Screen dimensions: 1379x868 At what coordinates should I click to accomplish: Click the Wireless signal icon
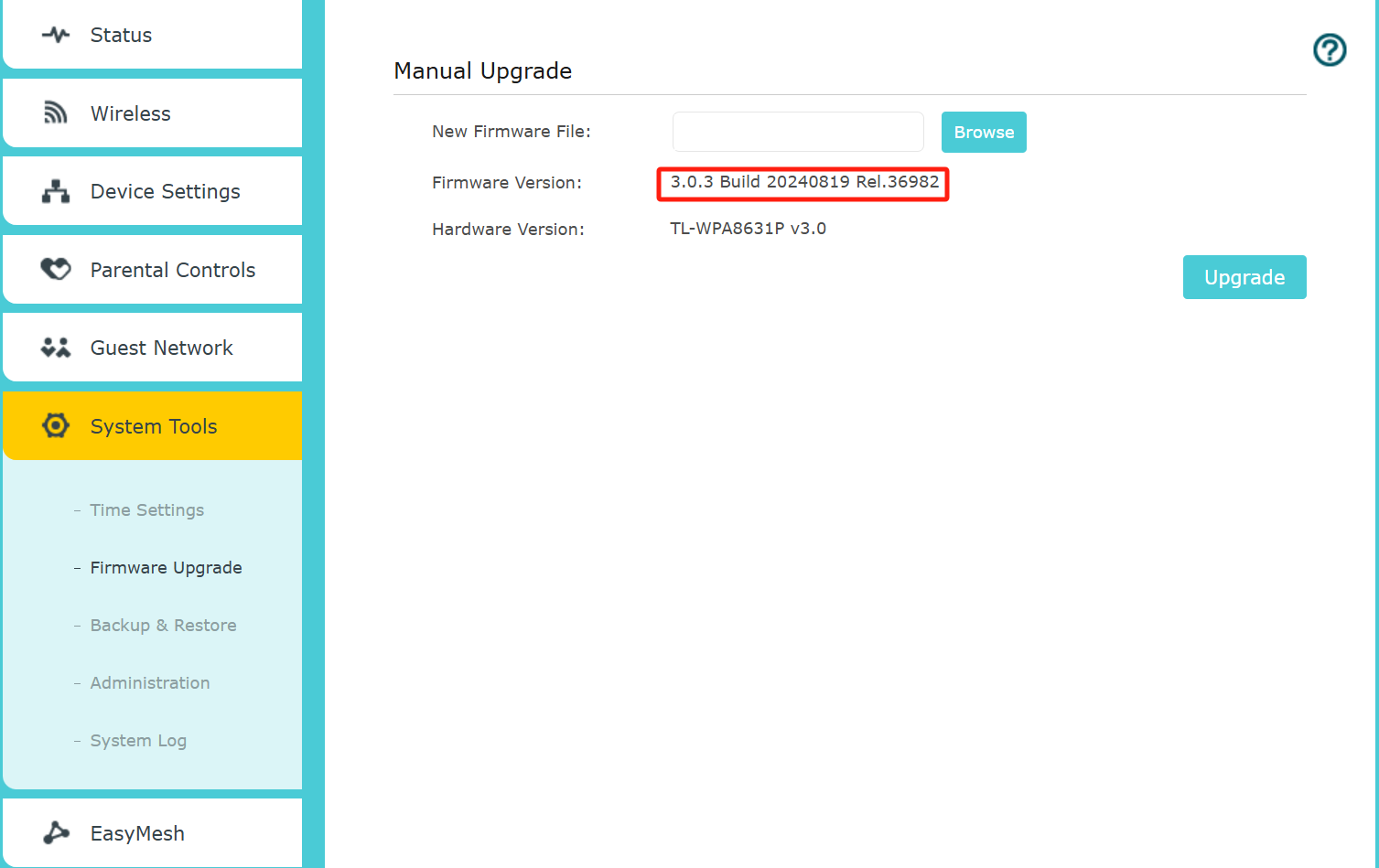(x=56, y=113)
